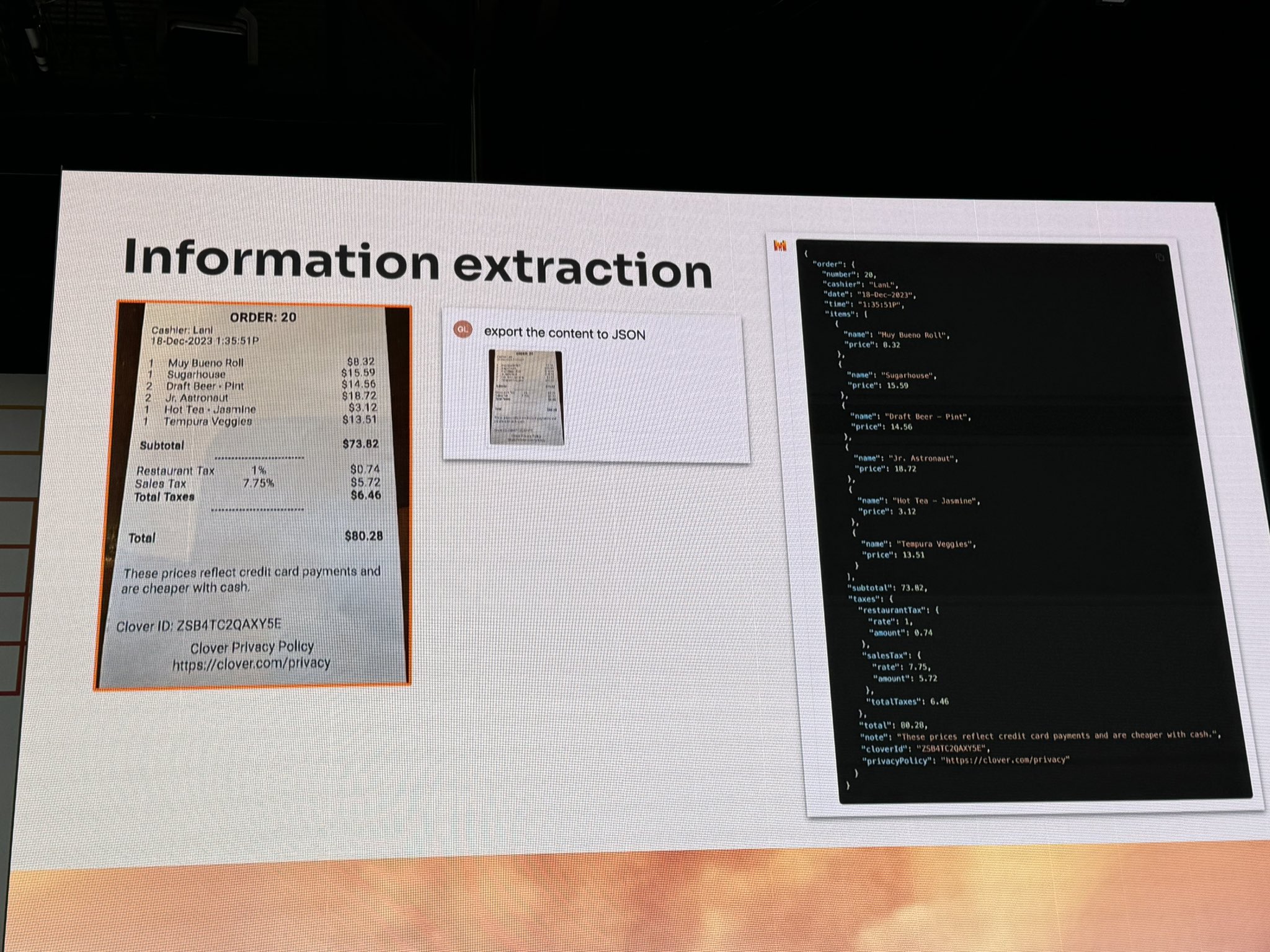Click ORDER: 20 header on receipt

263,317
